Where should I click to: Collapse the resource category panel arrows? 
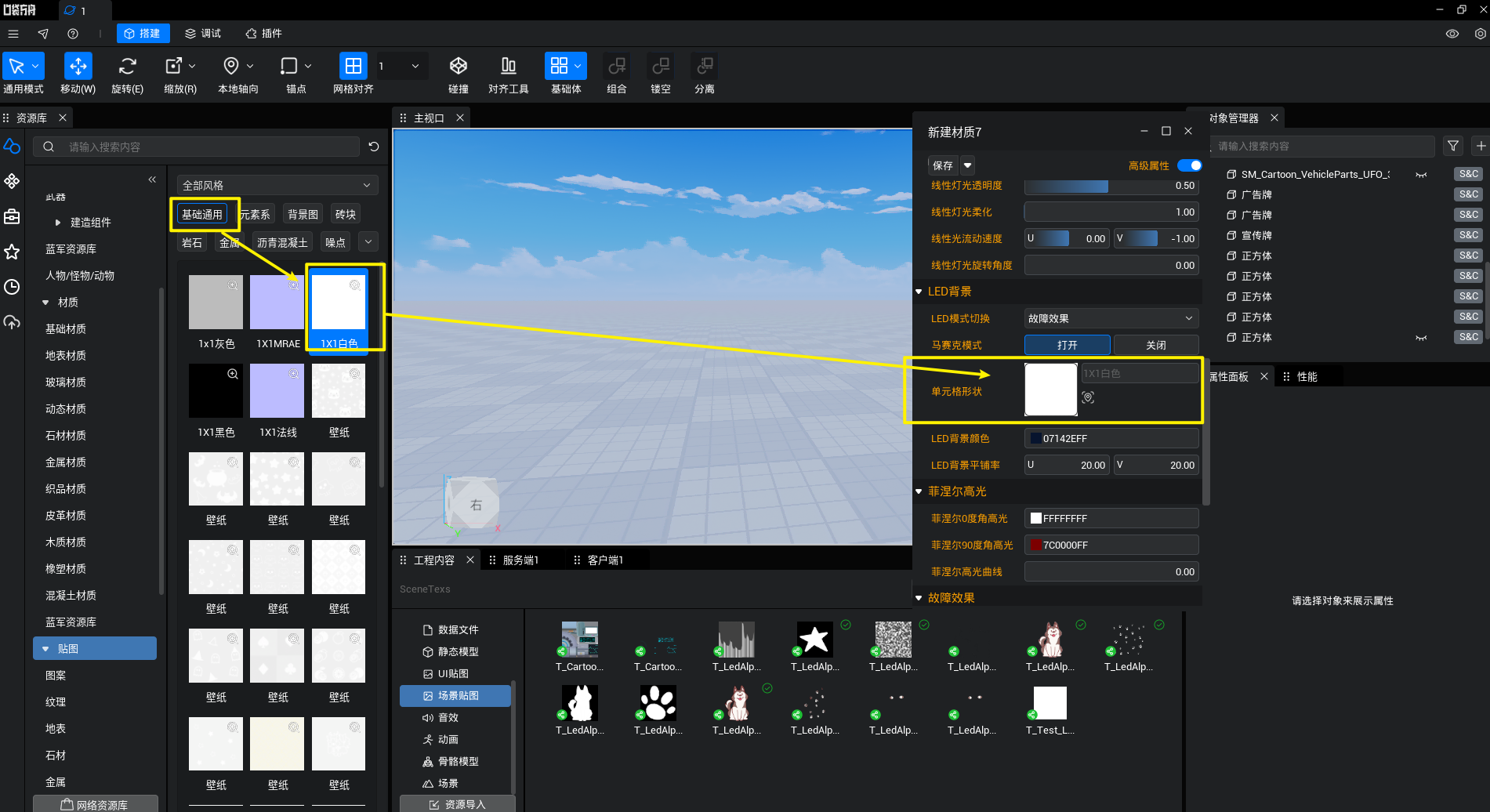(x=152, y=179)
